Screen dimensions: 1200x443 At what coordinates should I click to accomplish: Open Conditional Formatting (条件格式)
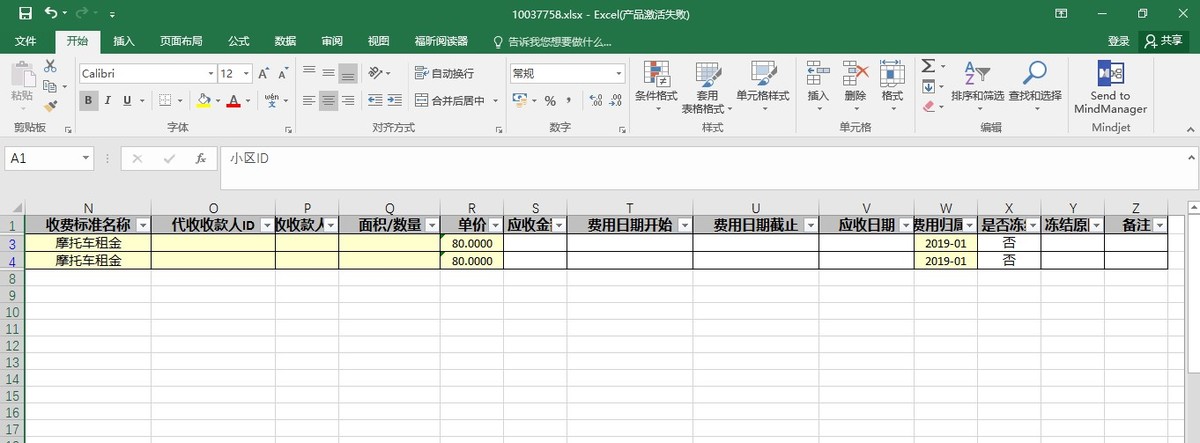[656, 86]
